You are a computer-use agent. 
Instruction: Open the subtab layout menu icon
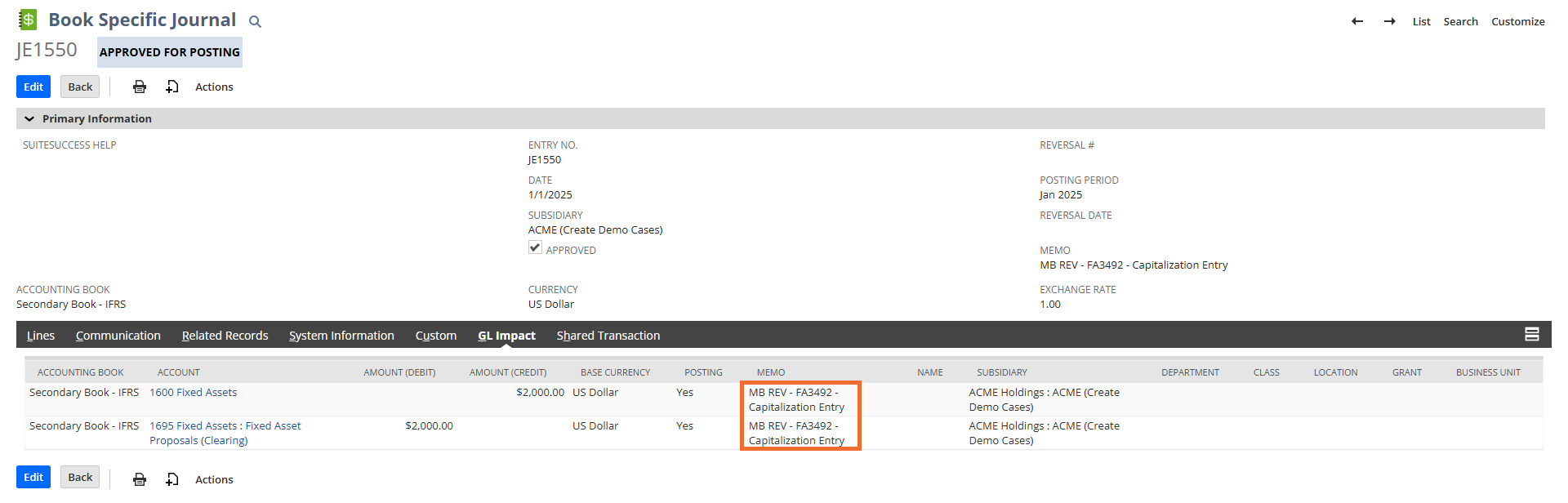coord(1531,334)
